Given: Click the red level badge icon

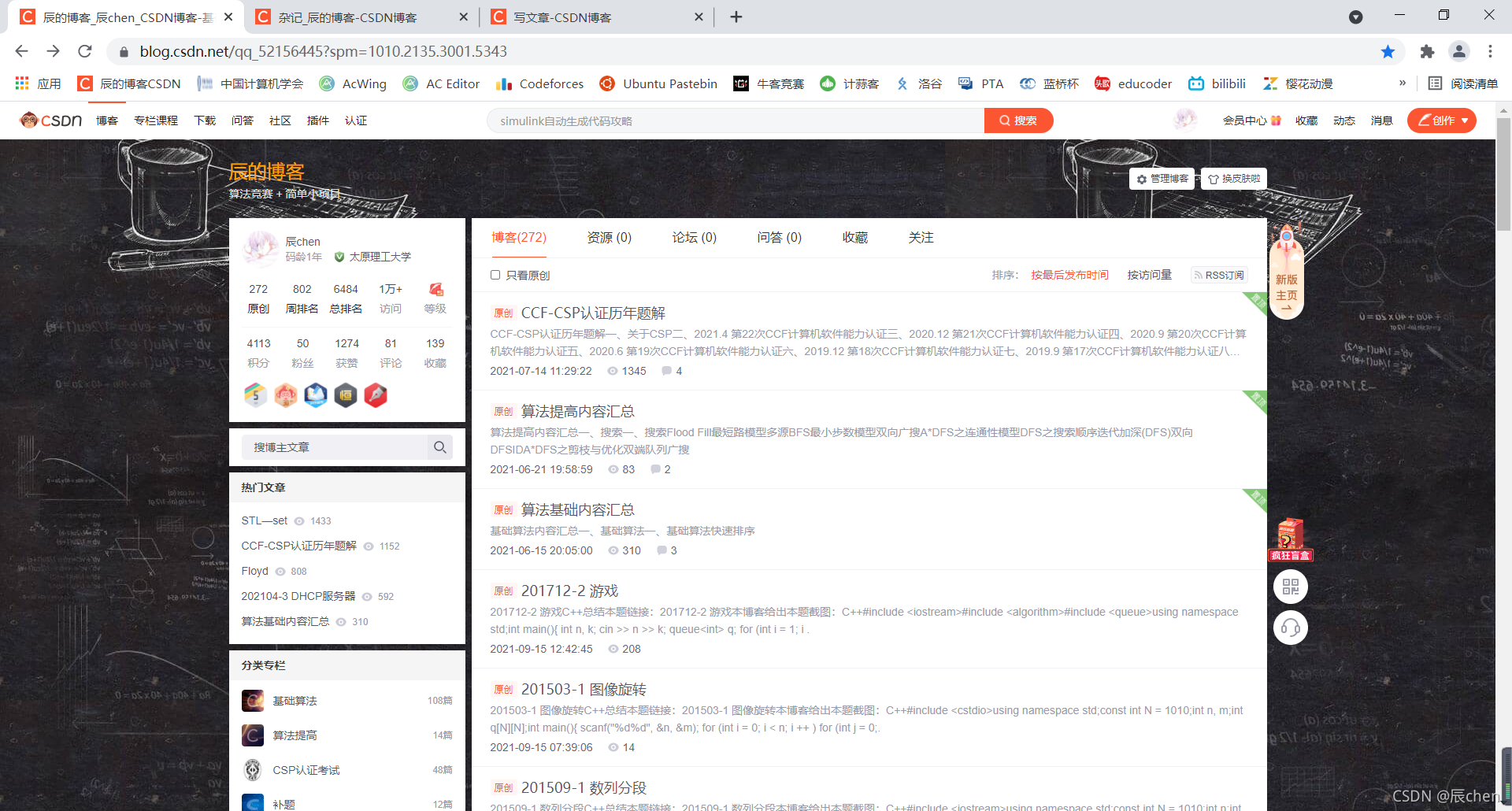Looking at the screenshot, I should tap(435, 290).
